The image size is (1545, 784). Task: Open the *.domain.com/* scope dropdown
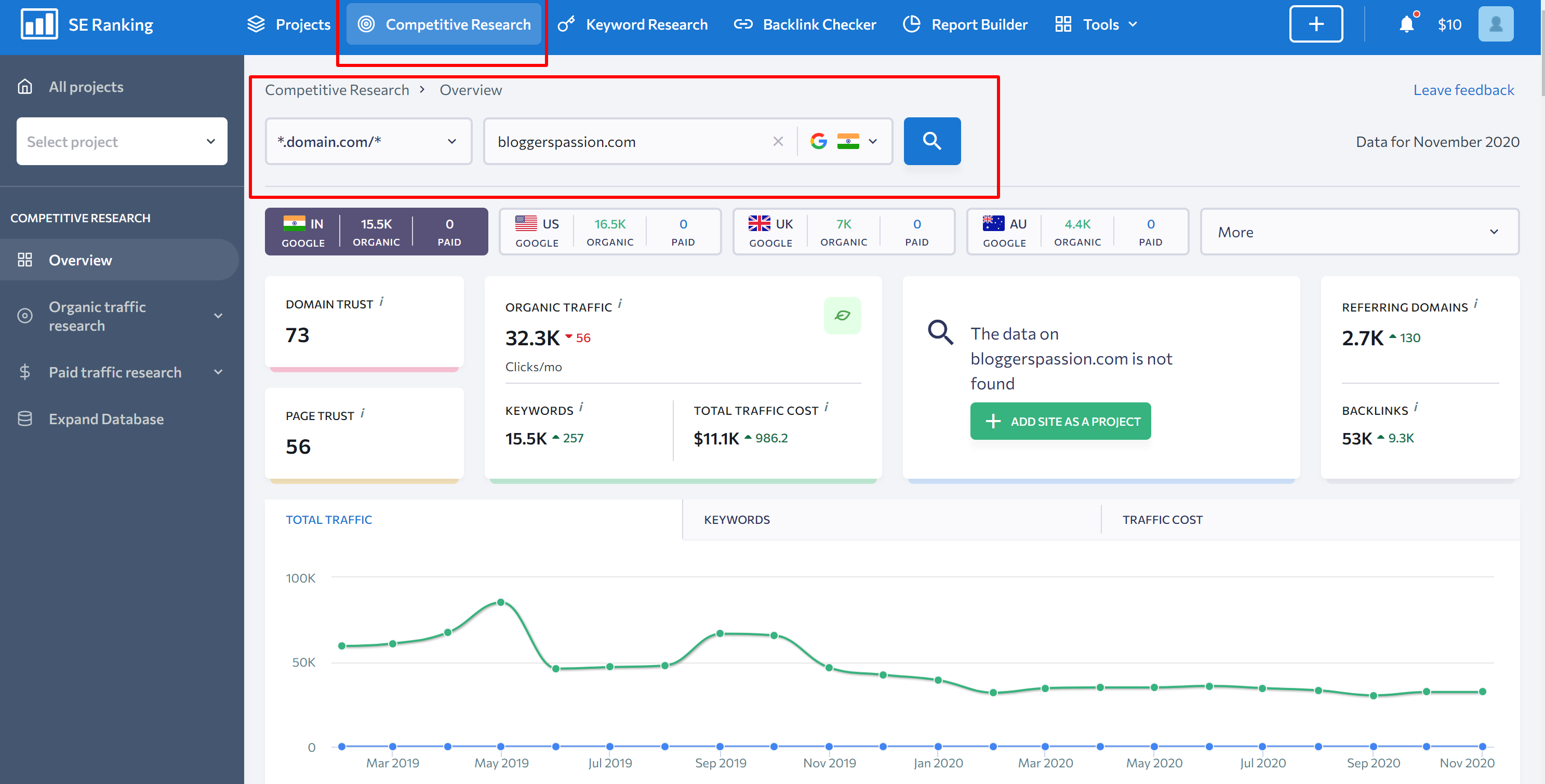tap(368, 141)
